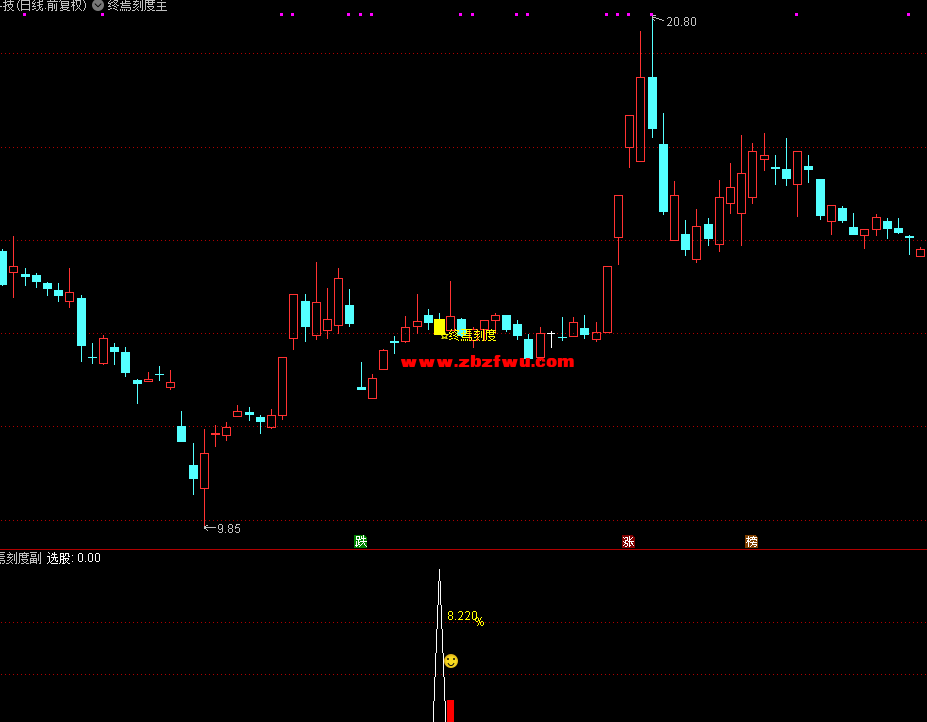Click the yellow 终焉刻度 signal text

[472, 335]
